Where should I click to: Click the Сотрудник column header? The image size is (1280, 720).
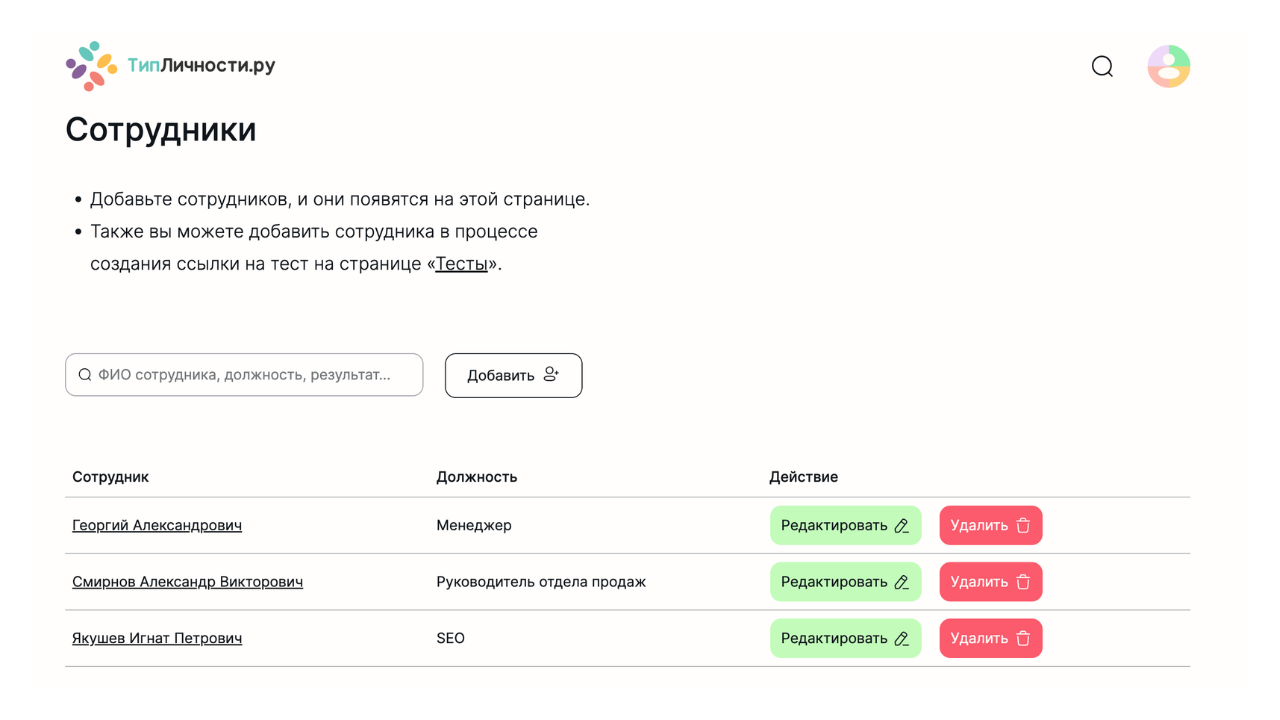point(110,477)
